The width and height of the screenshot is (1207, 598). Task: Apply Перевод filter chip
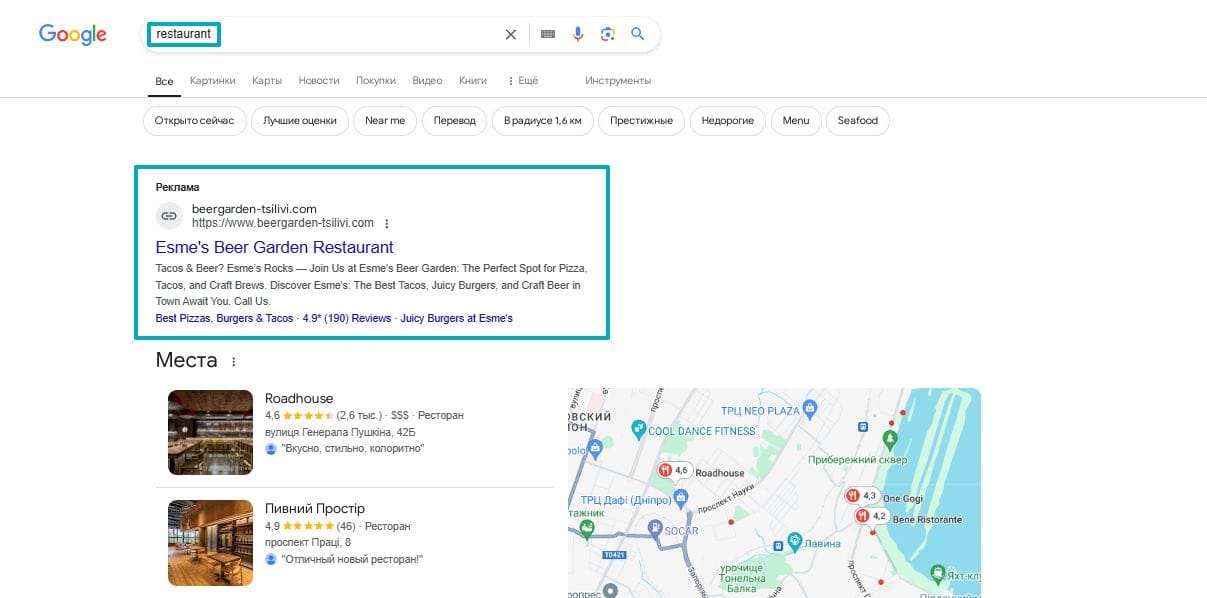[x=455, y=121]
